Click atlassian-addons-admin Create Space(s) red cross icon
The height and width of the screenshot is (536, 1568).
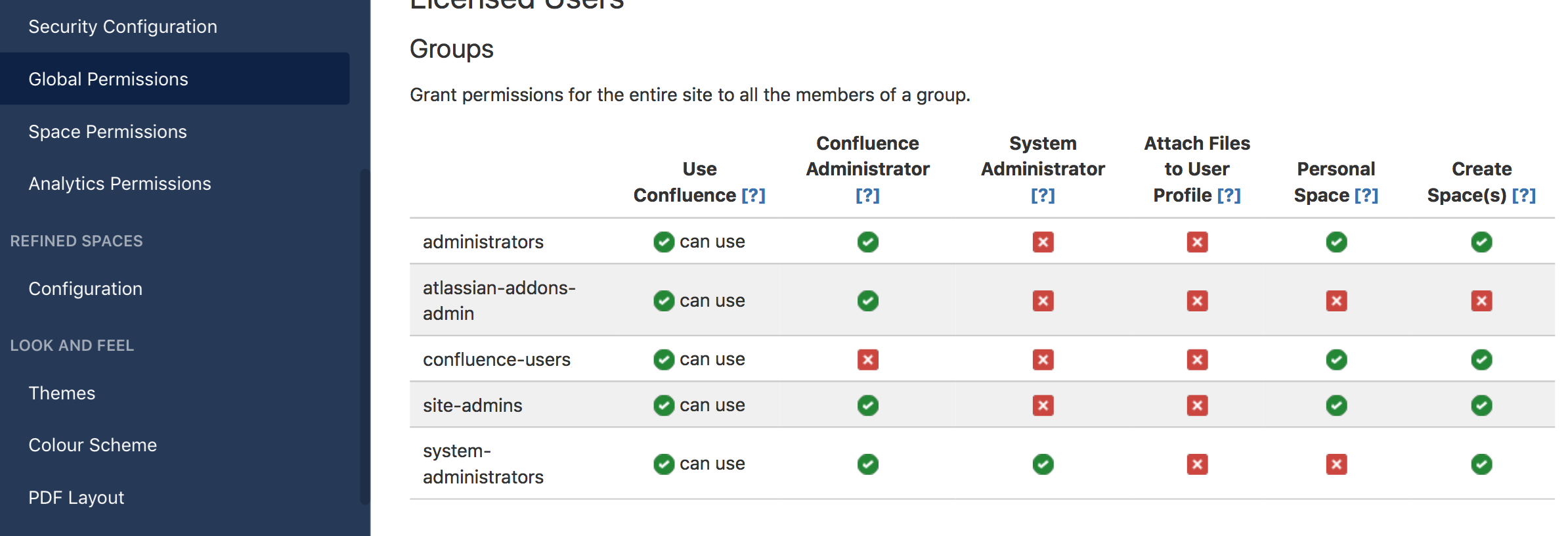1481,301
